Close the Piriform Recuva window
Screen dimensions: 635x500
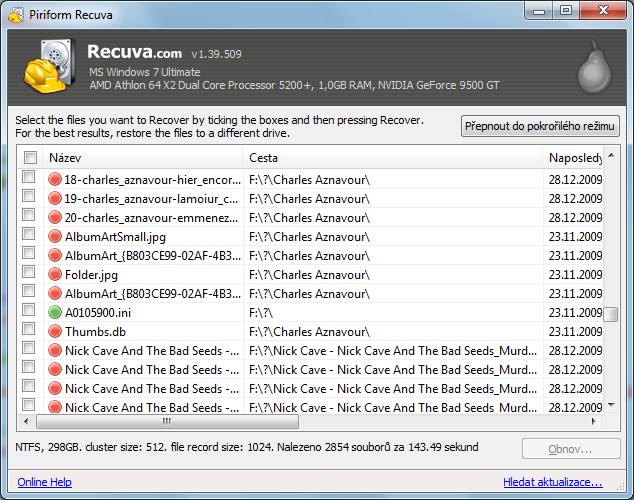pos(603,11)
